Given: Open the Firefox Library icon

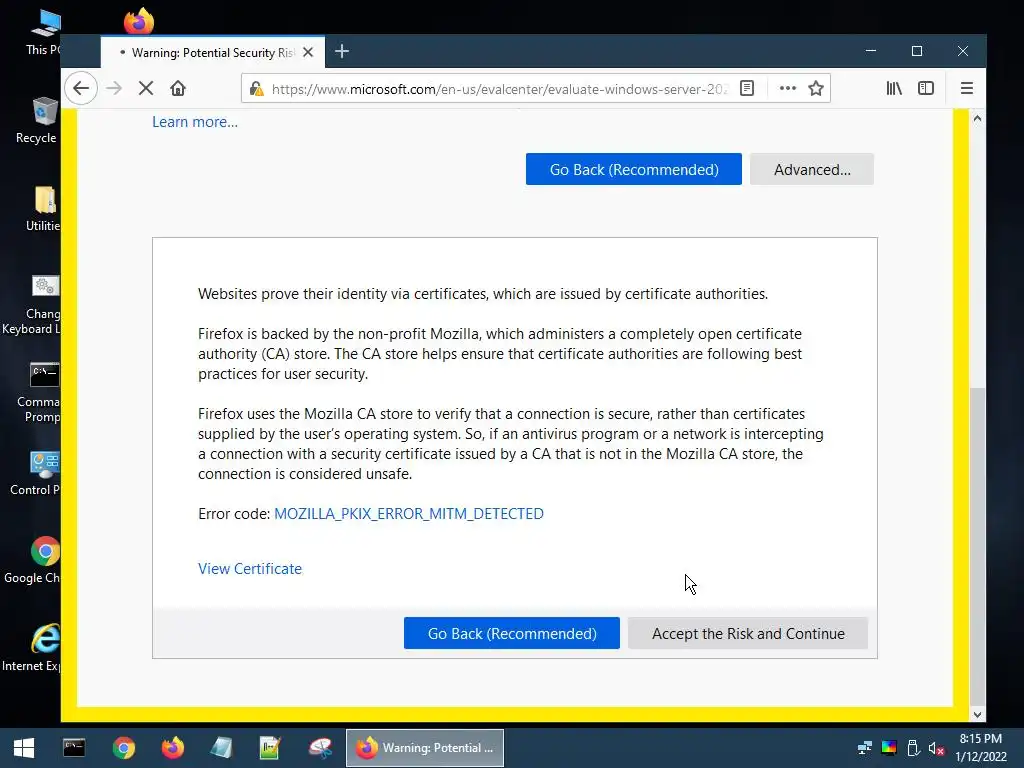Looking at the screenshot, I should click(x=894, y=88).
